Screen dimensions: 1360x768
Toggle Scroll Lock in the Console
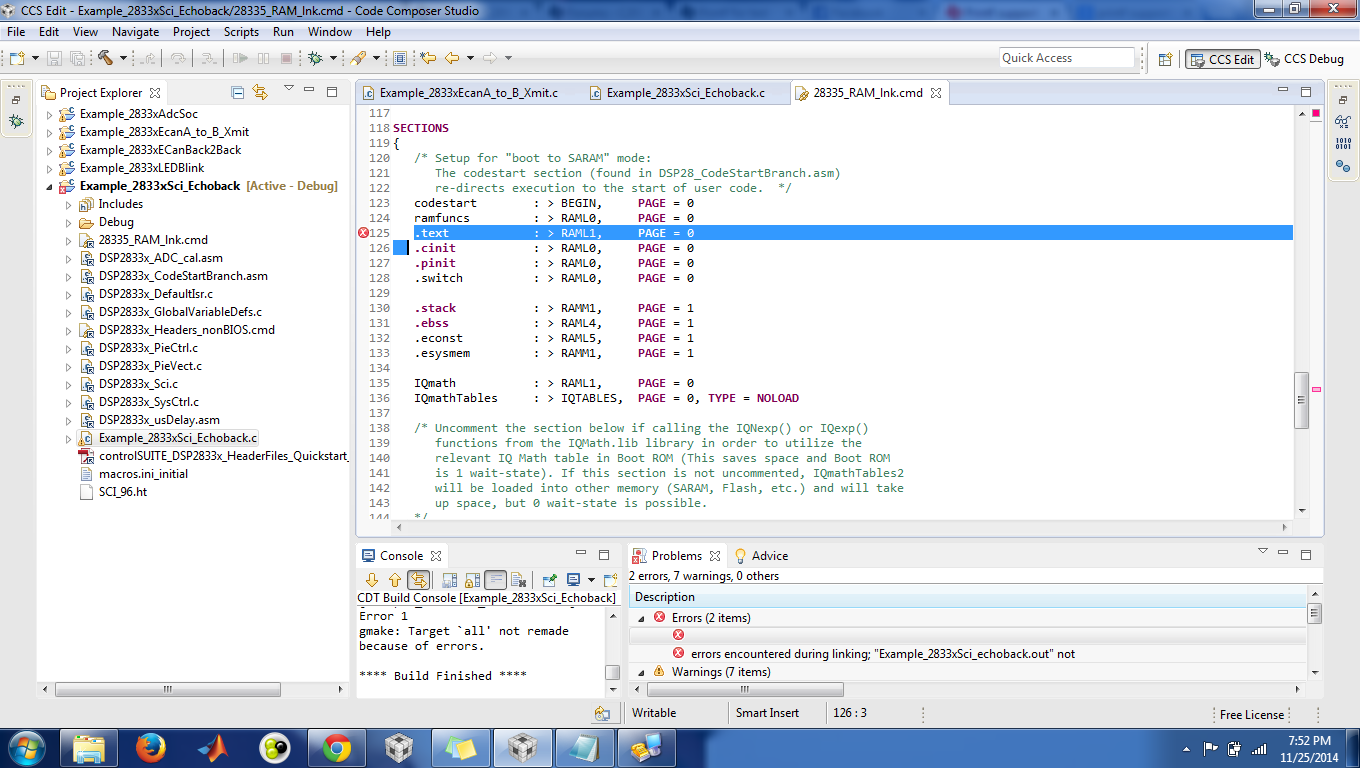coord(471,580)
